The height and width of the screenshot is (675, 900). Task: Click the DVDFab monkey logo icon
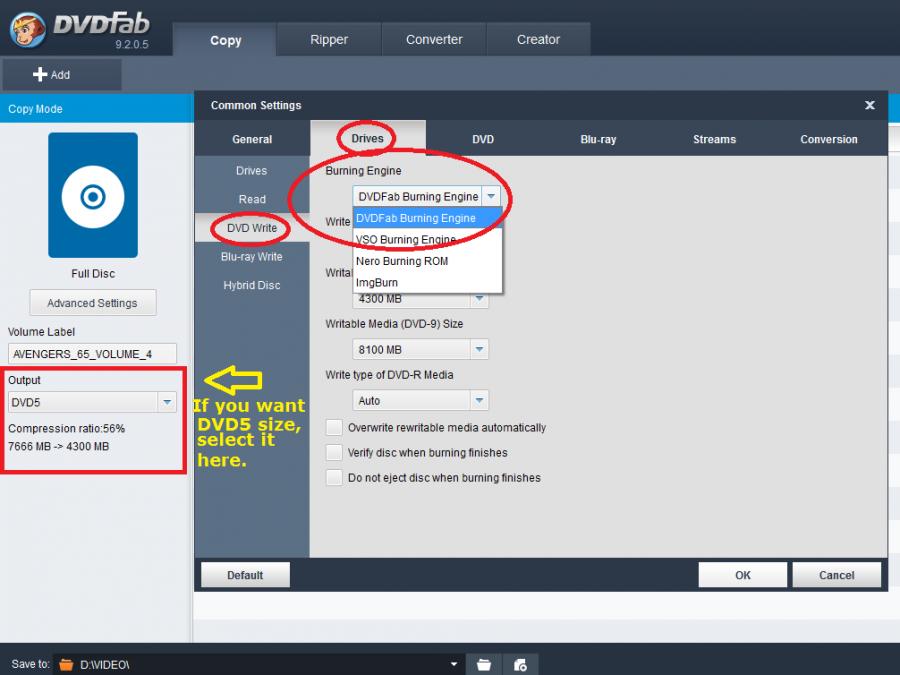pyautogui.click(x=28, y=29)
